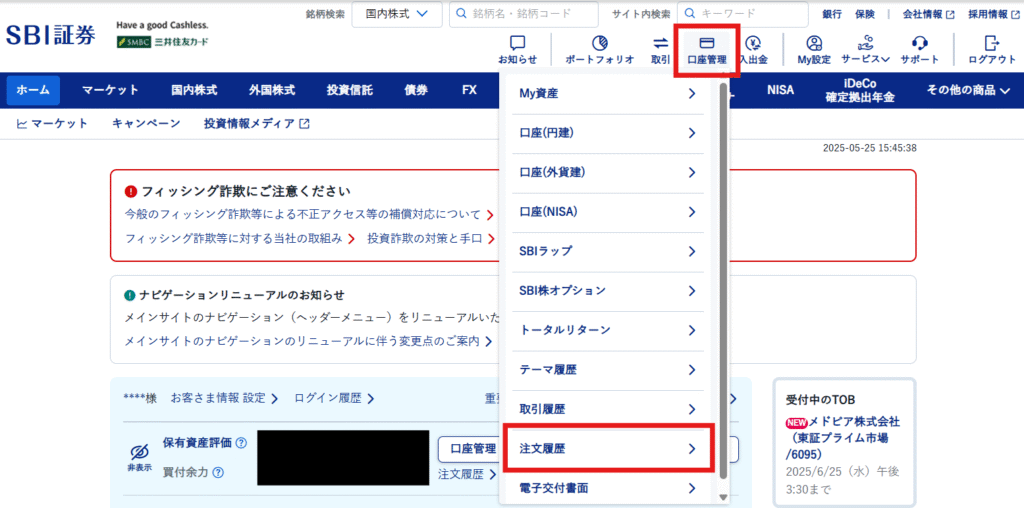Click the SBI証券 logo
The image size is (1024, 508).
pos(51,34)
